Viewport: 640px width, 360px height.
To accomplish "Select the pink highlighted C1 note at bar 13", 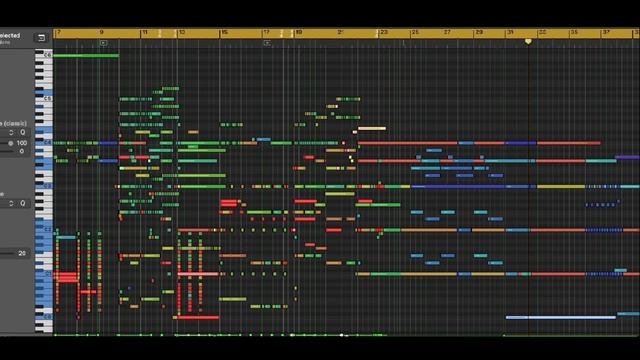I will click(x=198, y=274).
